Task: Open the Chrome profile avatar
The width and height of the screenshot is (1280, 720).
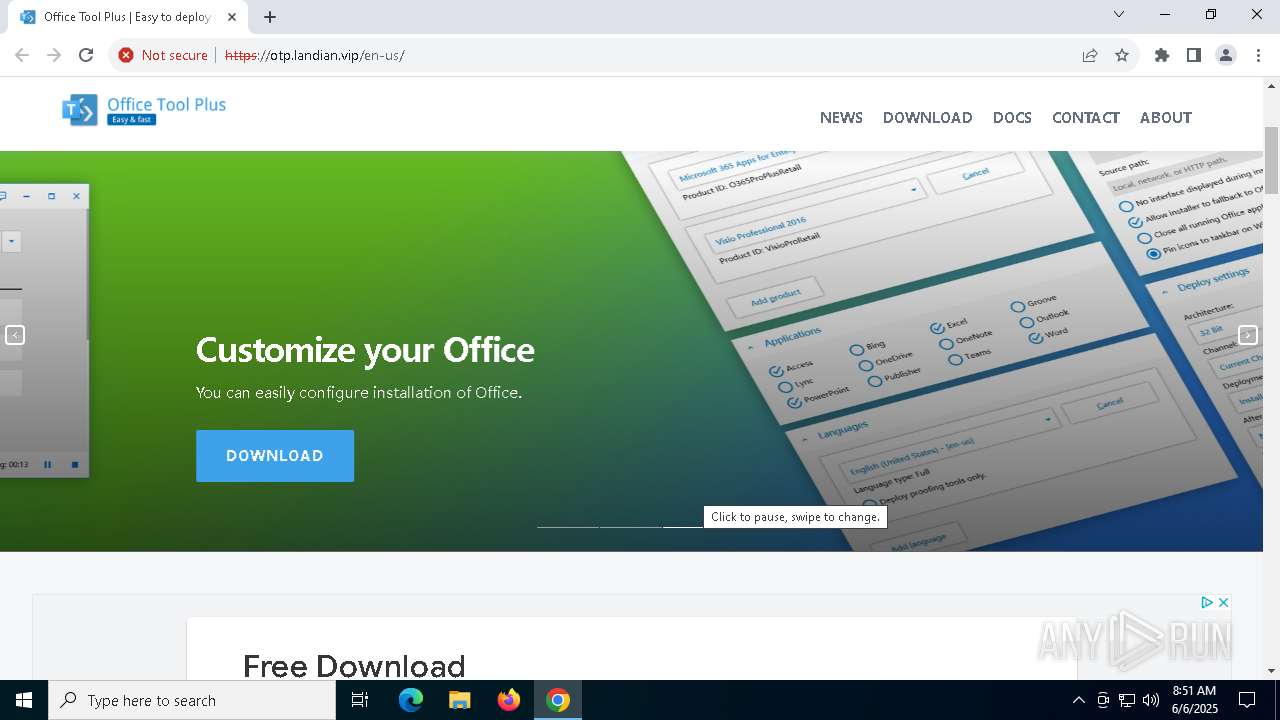Action: pos(1226,55)
